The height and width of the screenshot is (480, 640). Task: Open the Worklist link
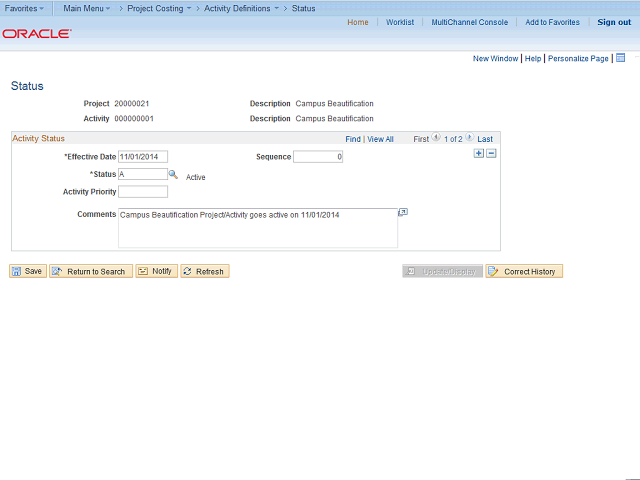(x=400, y=22)
